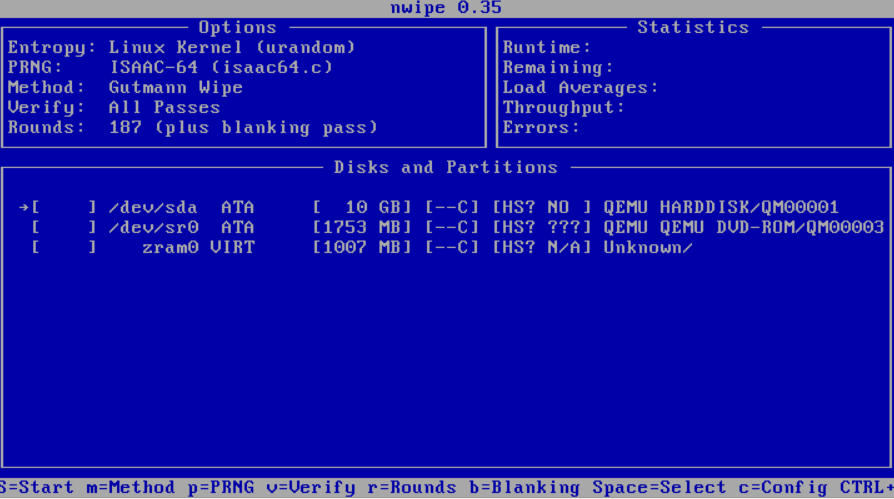Click the [--C] flag on zram0 row
Image resolution: width=894 pixels, height=499 pixels.
point(452,247)
